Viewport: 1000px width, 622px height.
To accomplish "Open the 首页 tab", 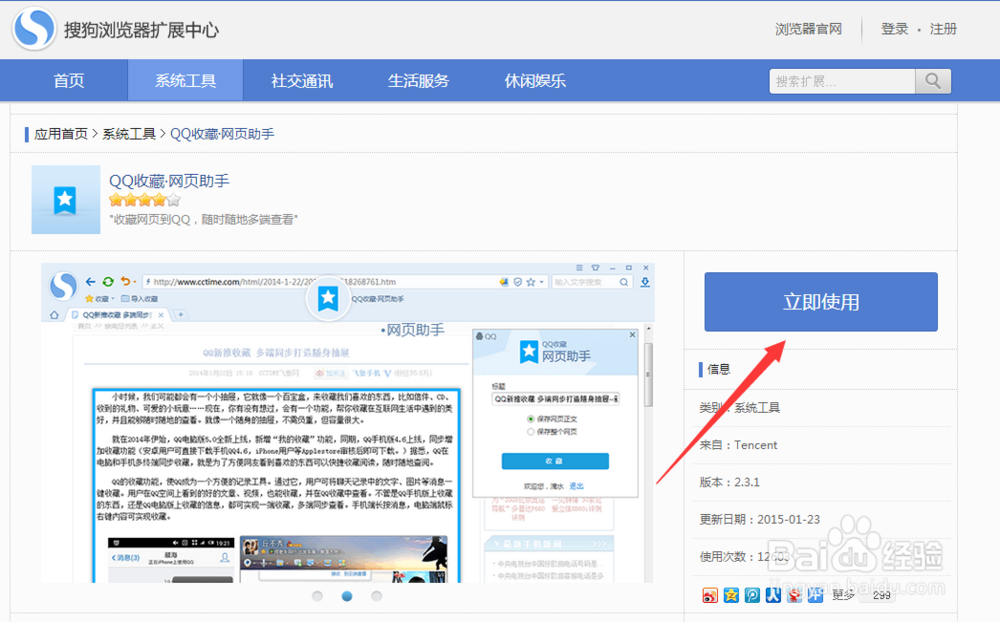I will coord(69,81).
